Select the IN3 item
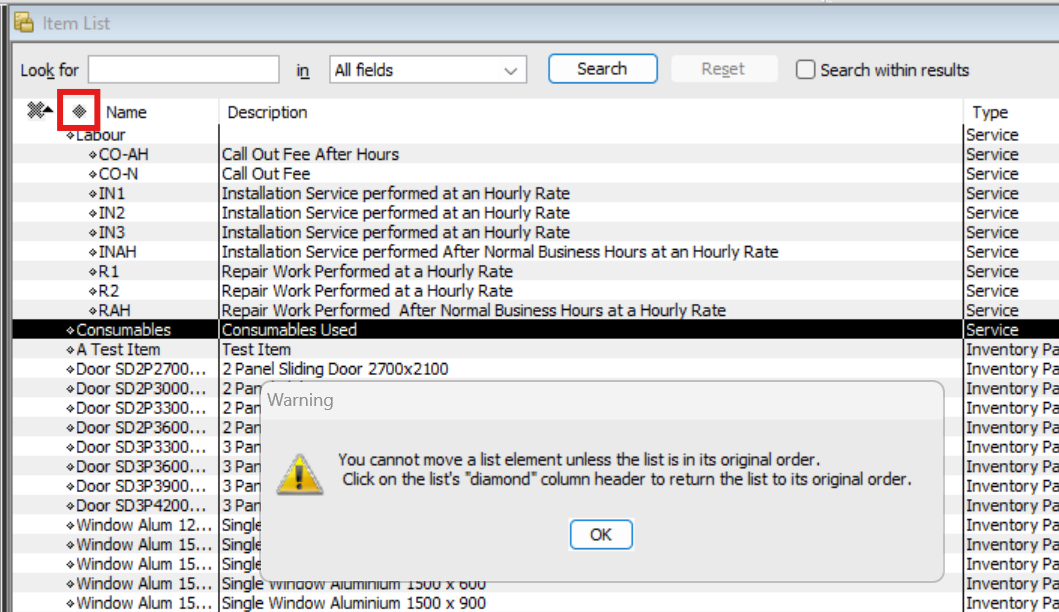 (x=112, y=233)
